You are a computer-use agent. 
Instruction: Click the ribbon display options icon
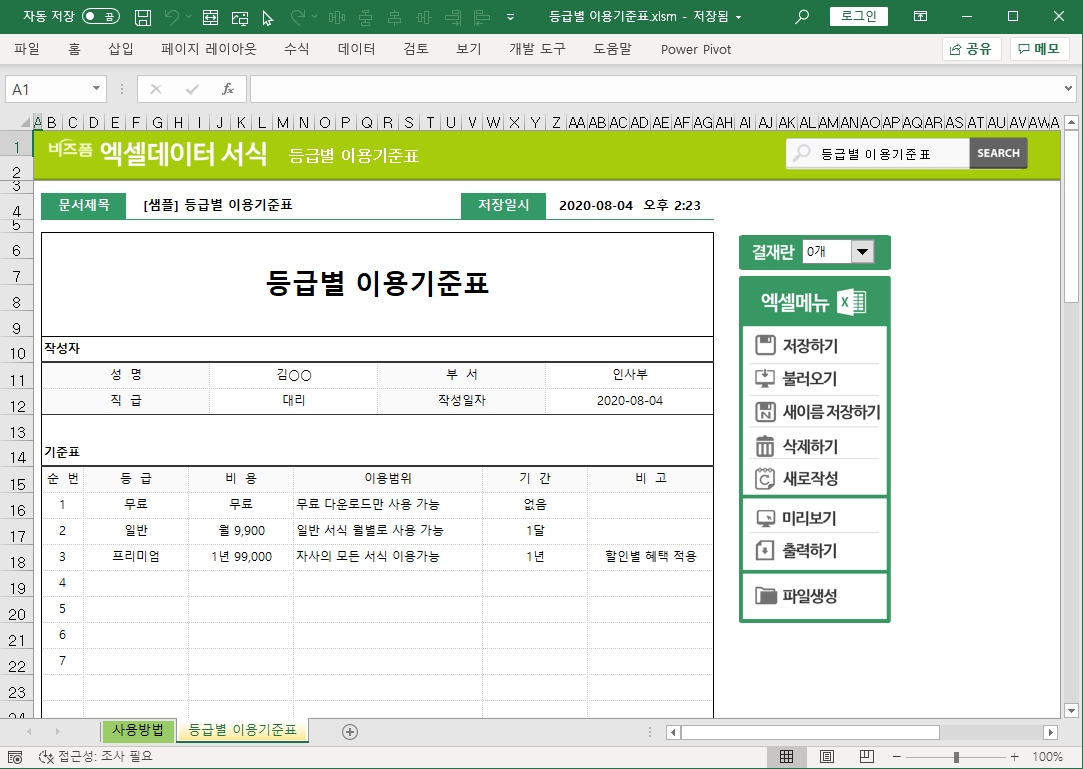[919, 17]
